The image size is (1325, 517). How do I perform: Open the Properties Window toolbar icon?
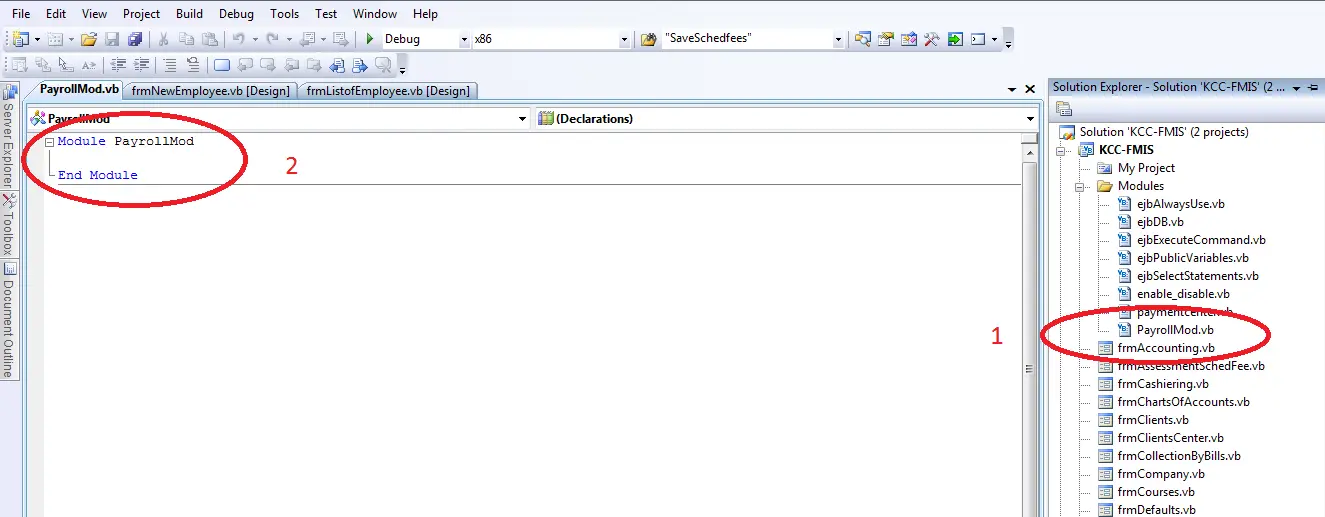pos(886,39)
